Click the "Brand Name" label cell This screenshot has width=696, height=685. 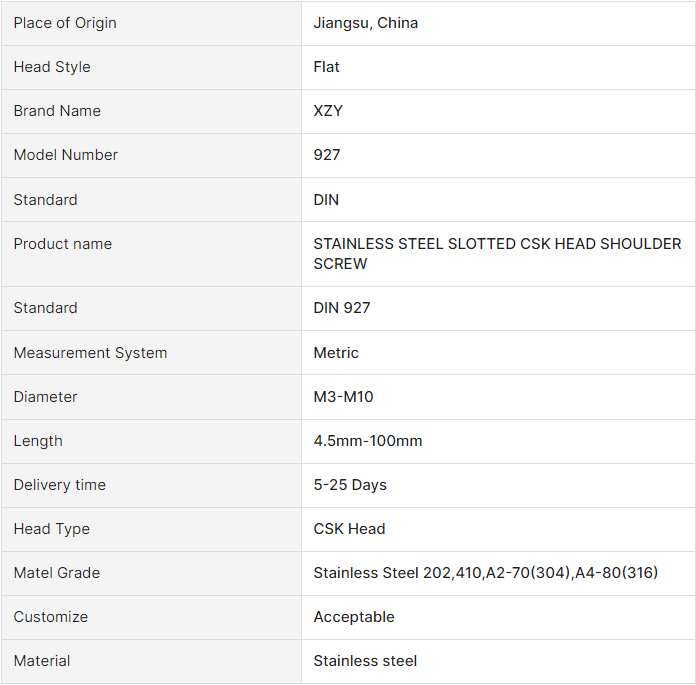[x=57, y=111]
